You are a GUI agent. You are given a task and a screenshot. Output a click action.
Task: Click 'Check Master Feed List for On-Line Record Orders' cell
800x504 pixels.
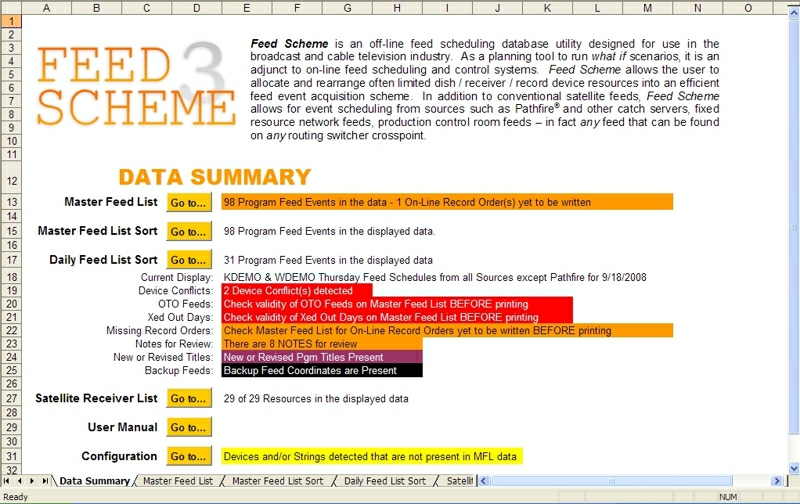coord(447,330)
